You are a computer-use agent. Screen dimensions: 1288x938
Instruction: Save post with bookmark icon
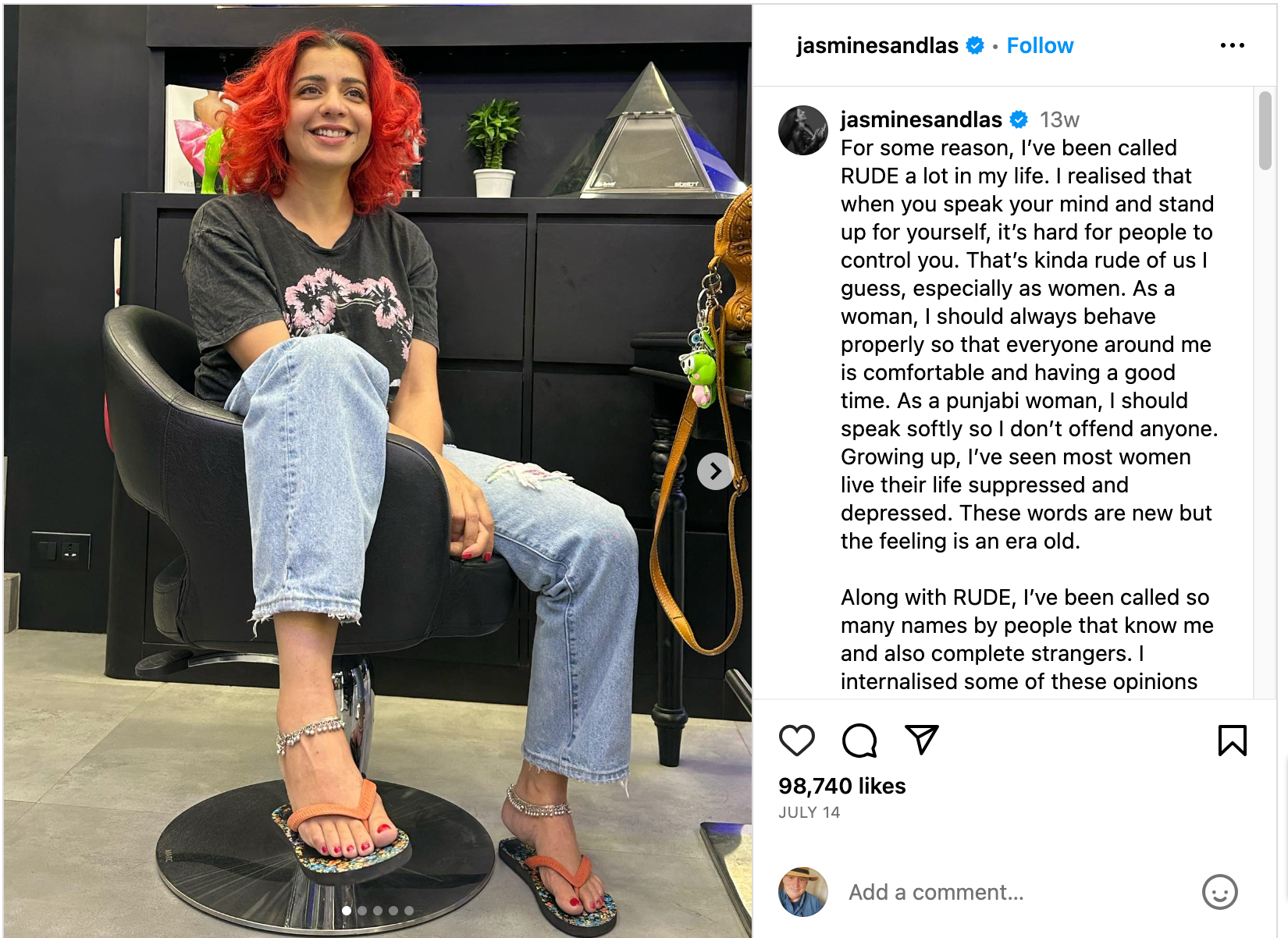pos(1233,741)
